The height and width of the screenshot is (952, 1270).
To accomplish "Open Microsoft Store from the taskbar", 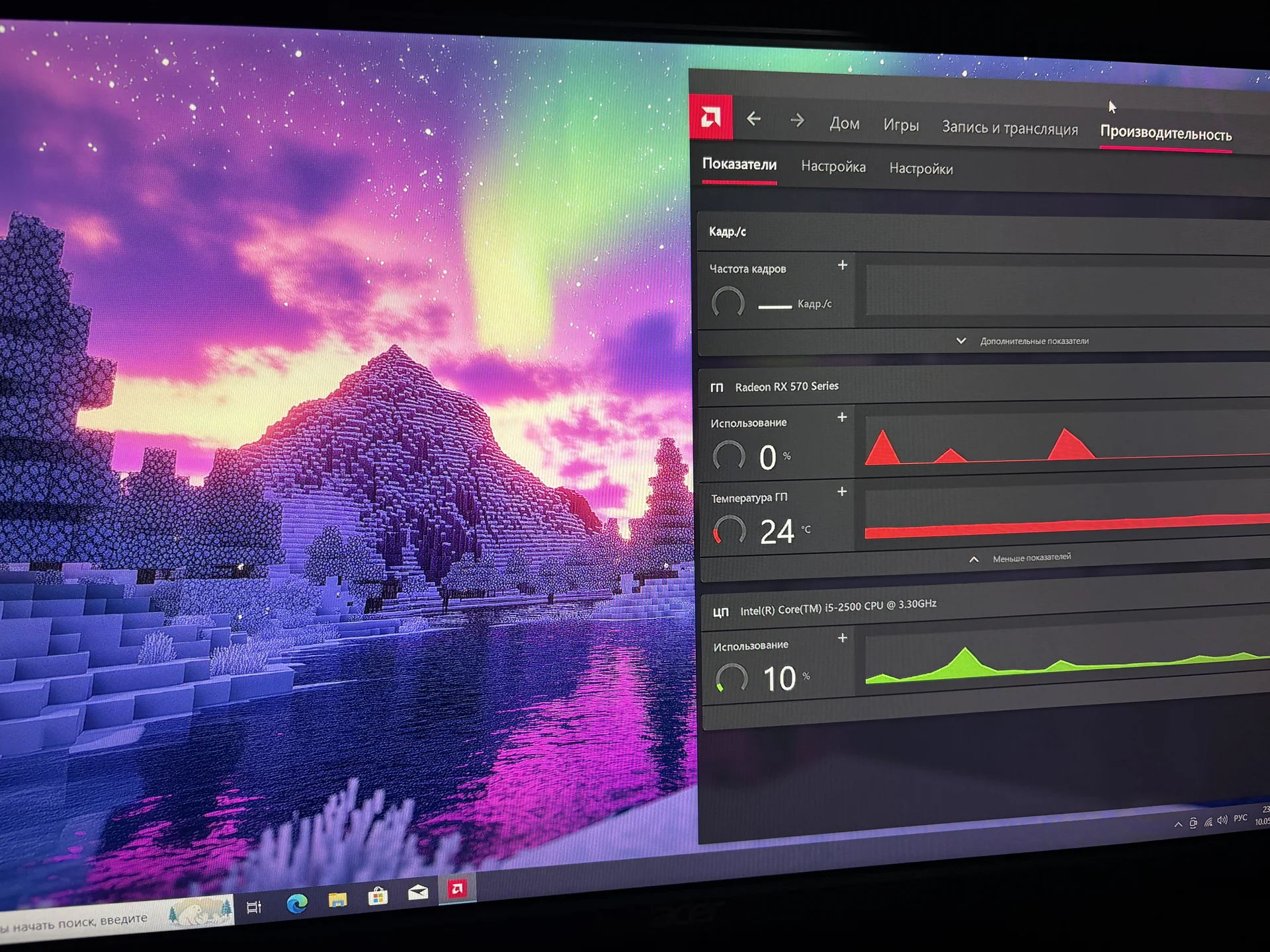I will 378,896.
